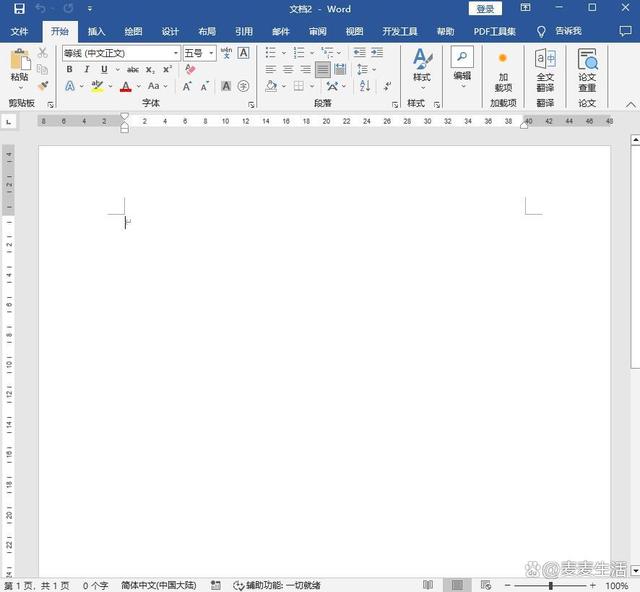Save the document with the floppy icon
The height and width of the screenshot is (592, 640).
[x=19, y=9]
